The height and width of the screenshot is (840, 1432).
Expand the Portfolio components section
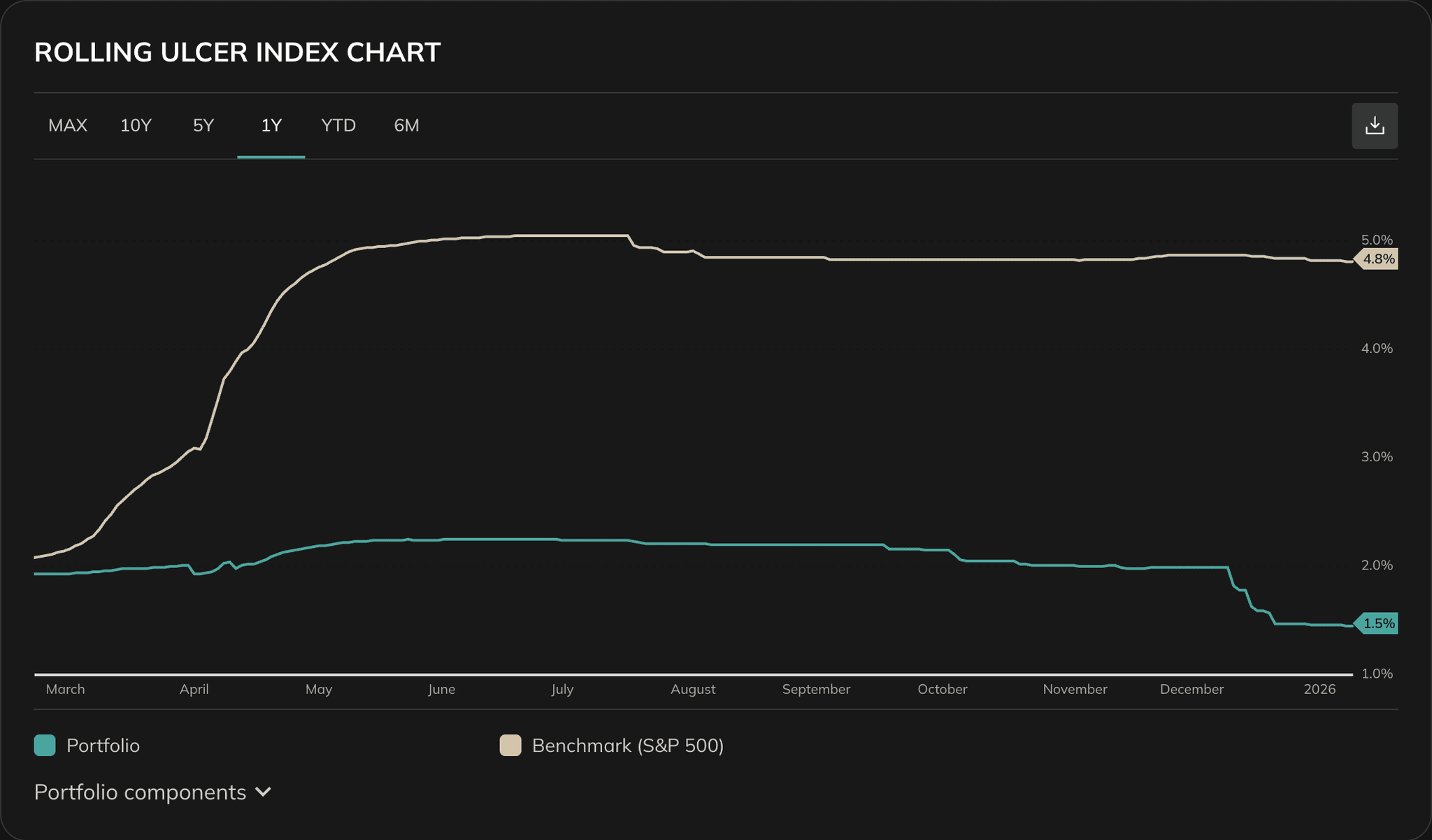pyautogui.click(x=140, y=792)
